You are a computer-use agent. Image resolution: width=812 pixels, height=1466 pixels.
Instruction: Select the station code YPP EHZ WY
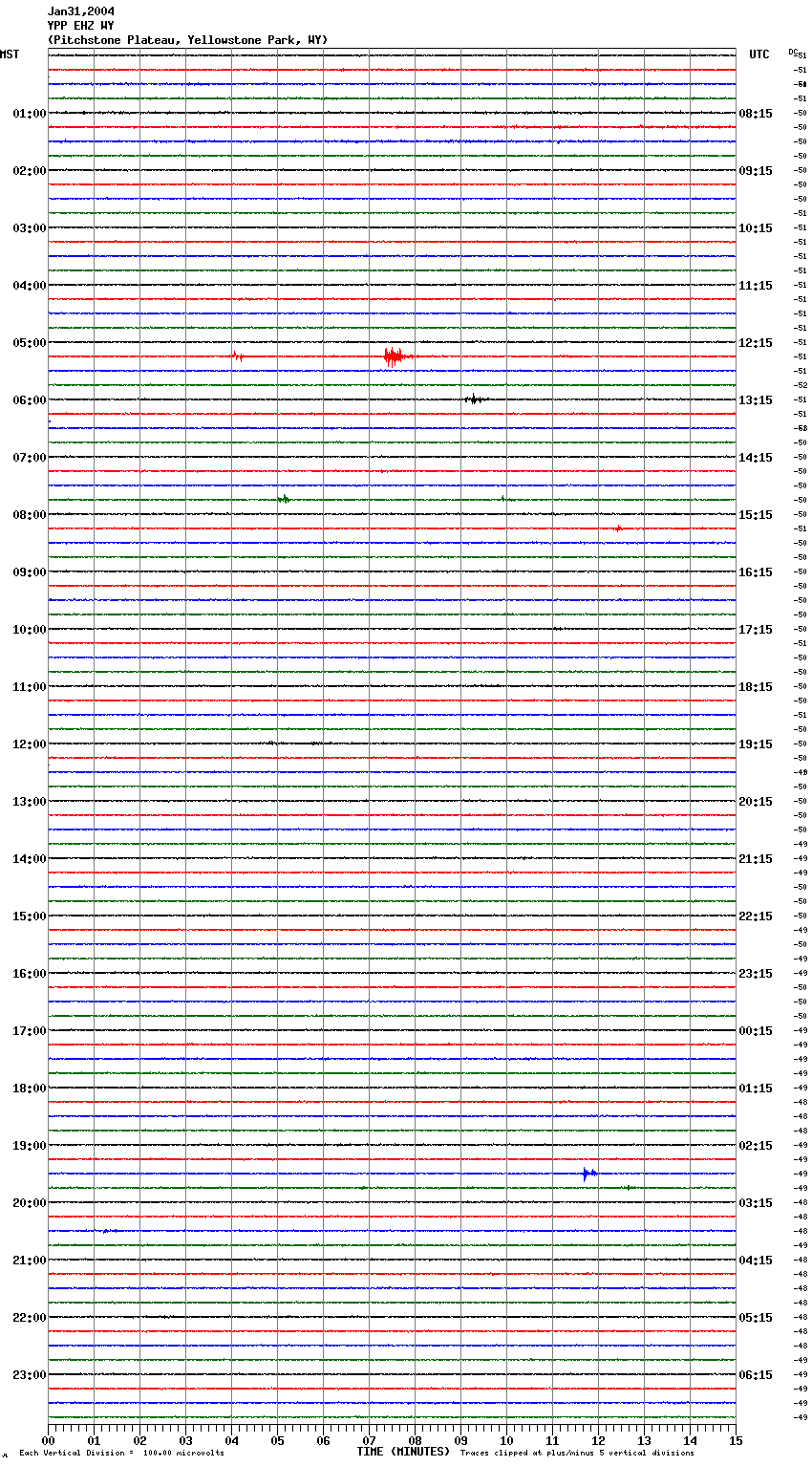(81, 26)
